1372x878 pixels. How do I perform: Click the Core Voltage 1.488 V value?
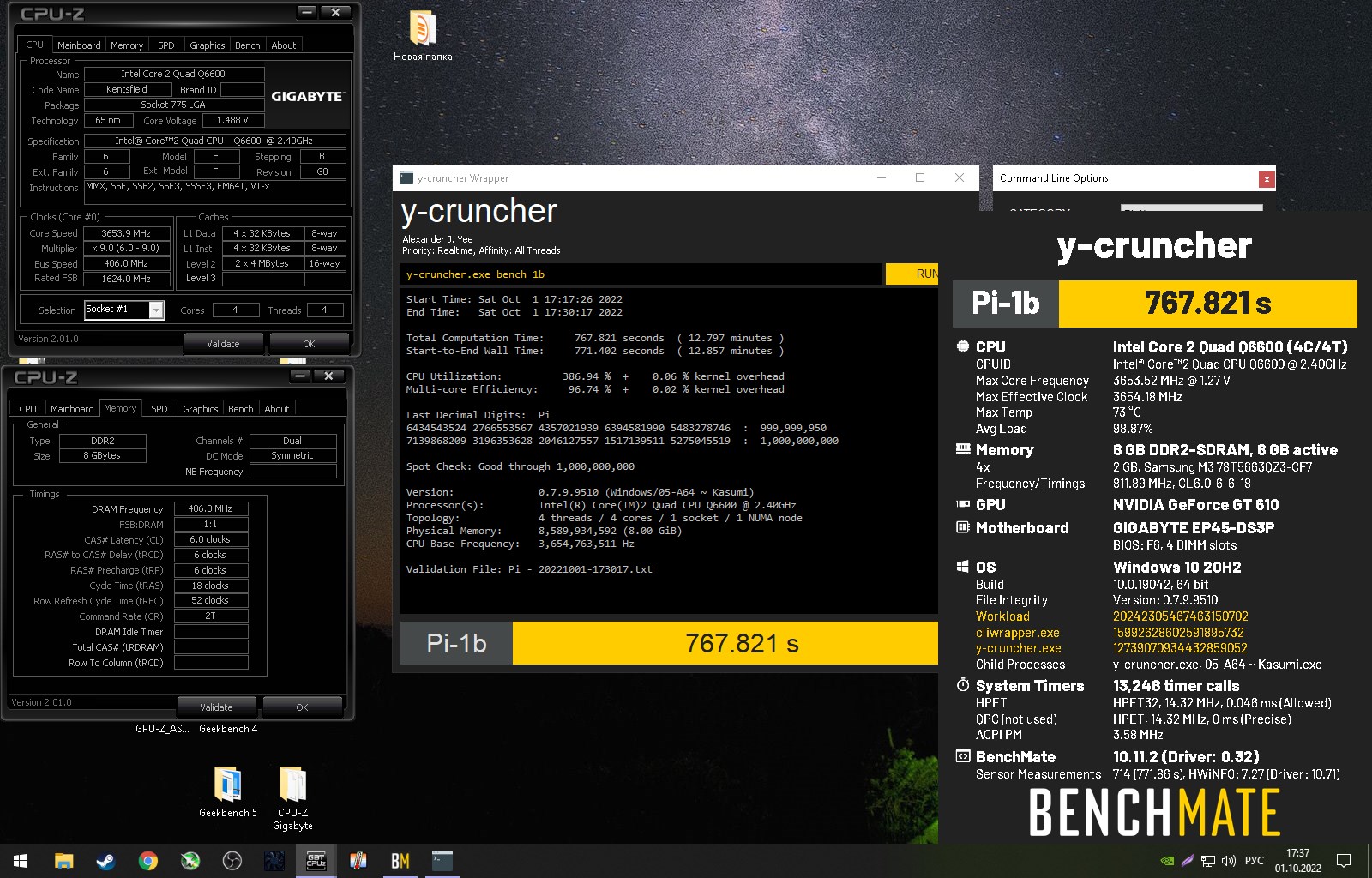[232, 121]
